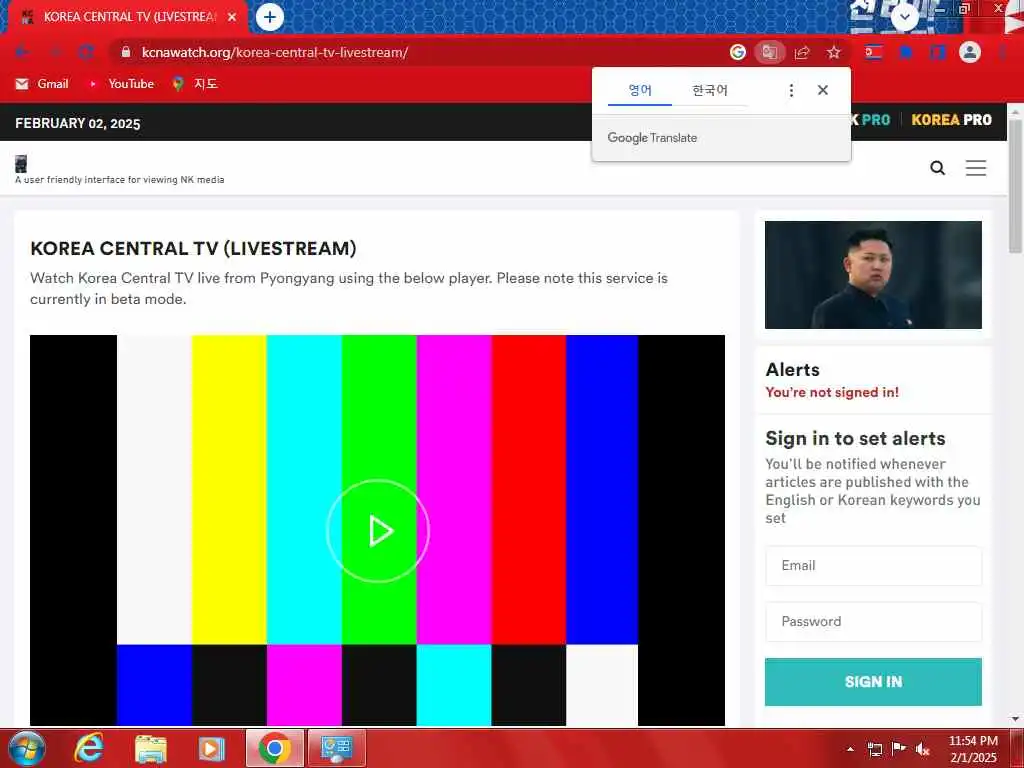Open the Chrome profile avatar
This screenshot has width=1024, height=768.
tap(970, 52)
